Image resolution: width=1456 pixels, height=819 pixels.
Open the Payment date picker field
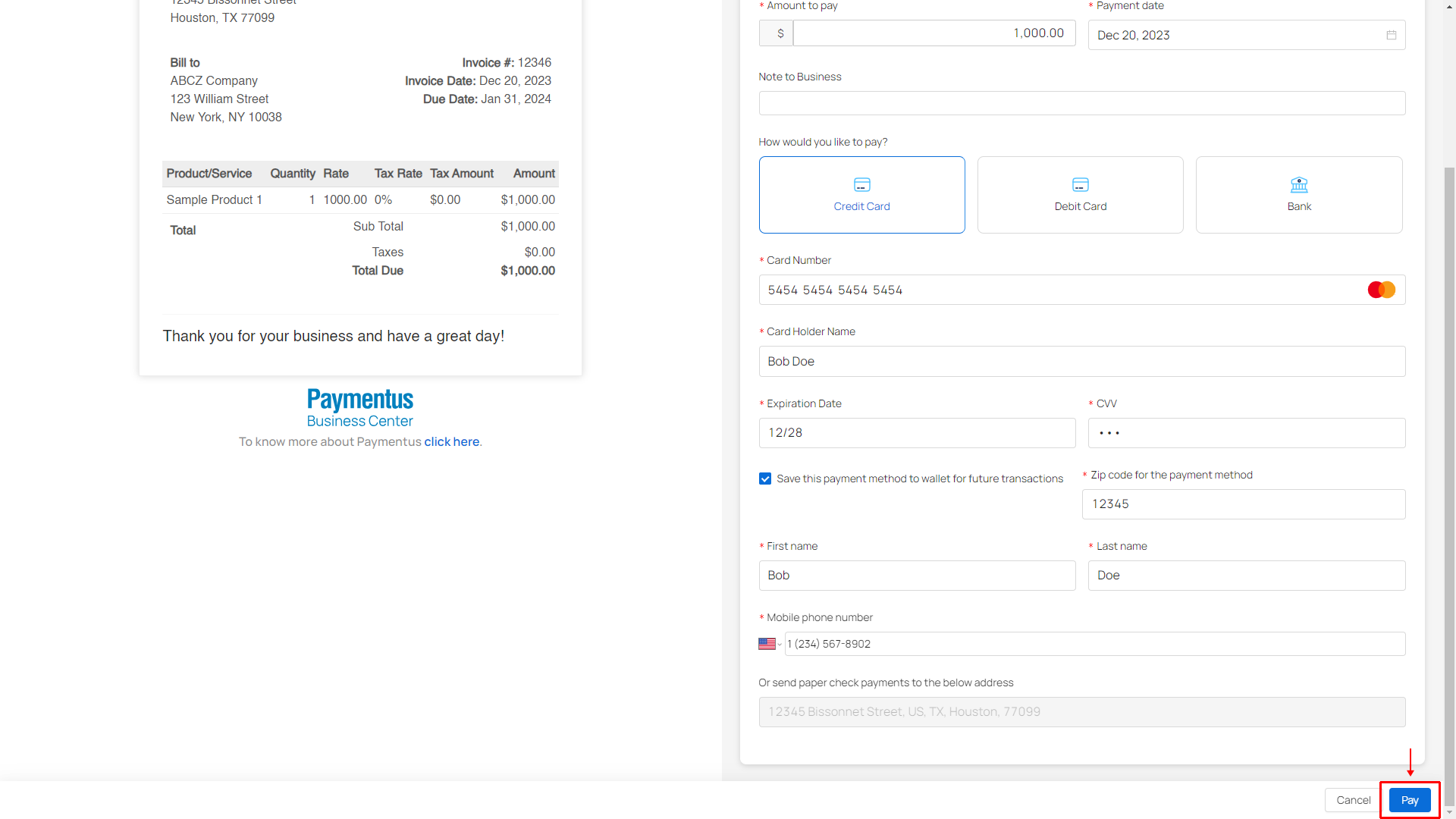tap(1236, 35)
